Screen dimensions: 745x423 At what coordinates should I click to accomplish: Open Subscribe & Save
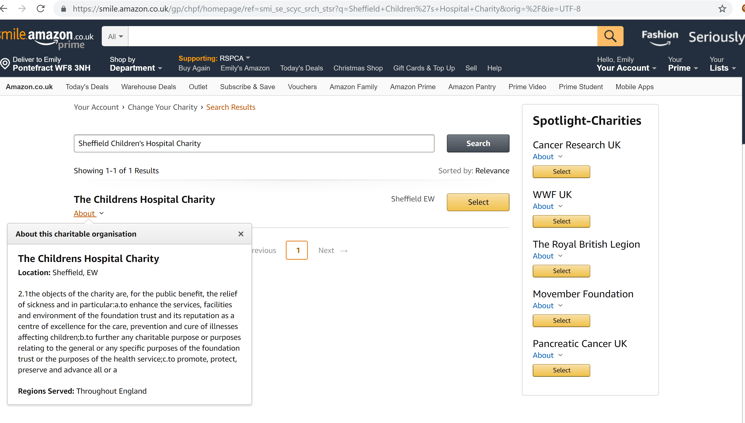coord(248,87)
